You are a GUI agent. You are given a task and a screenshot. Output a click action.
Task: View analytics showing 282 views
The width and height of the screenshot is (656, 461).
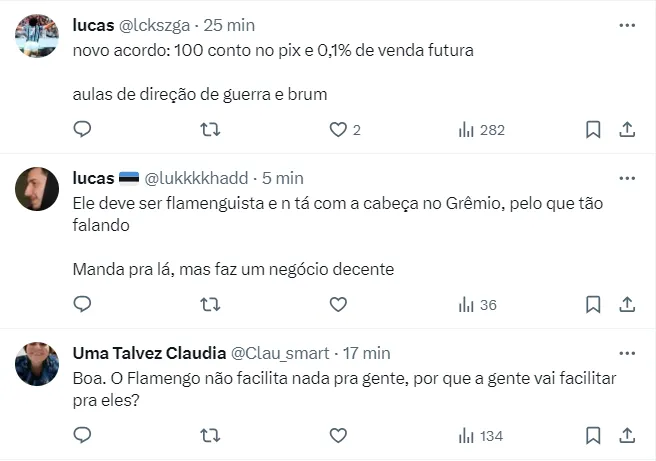point(481,129)
